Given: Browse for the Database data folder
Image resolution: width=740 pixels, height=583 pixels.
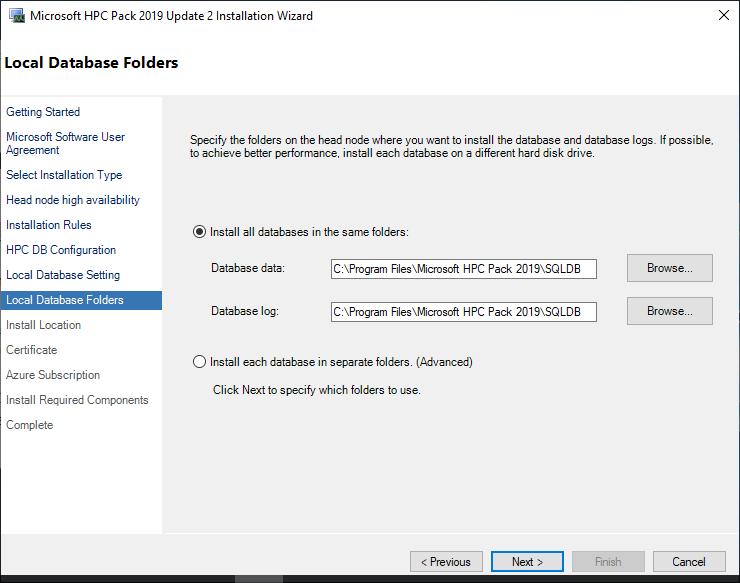Looking at the screenshot, I should click(670, 268).
